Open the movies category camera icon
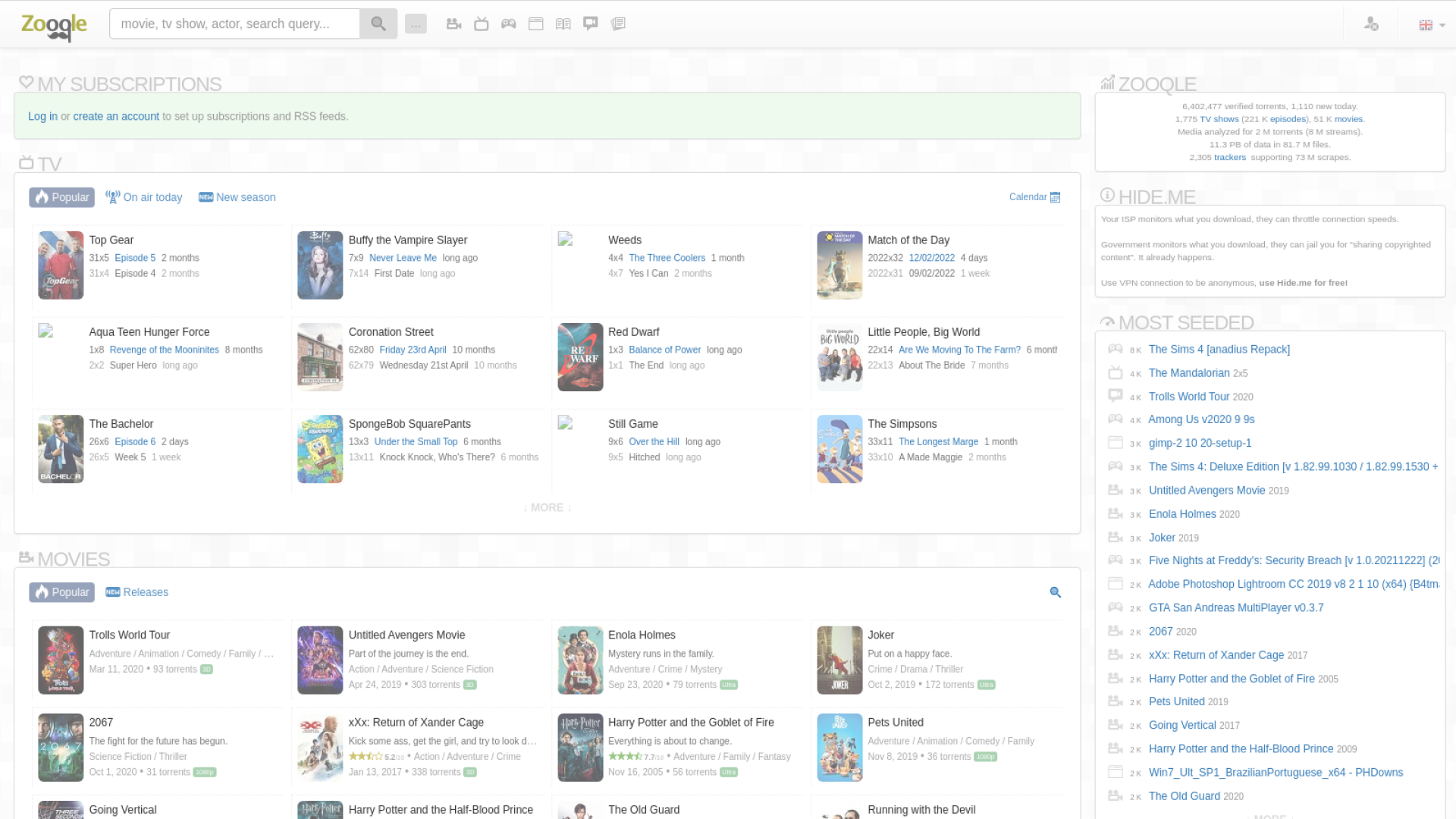This screenshot has width=1456, height=819. [453, 24]
